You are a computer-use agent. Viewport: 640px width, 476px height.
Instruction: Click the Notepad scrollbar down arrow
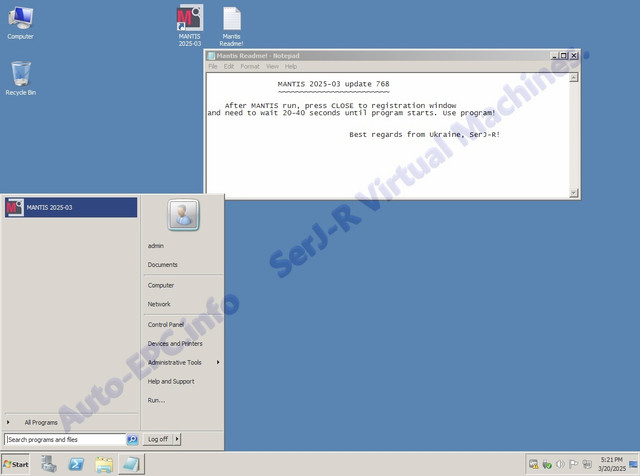coord(574,192)
